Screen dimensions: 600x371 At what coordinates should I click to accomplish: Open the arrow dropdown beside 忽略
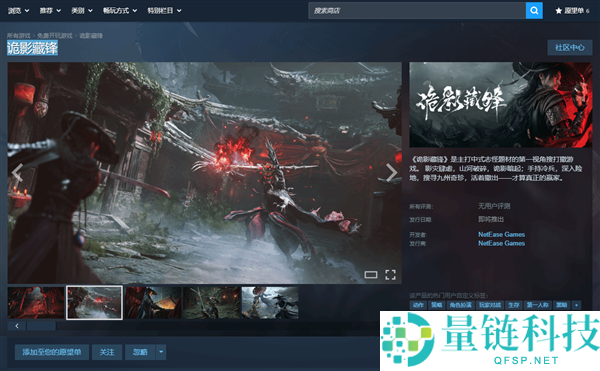click(161, 352)
